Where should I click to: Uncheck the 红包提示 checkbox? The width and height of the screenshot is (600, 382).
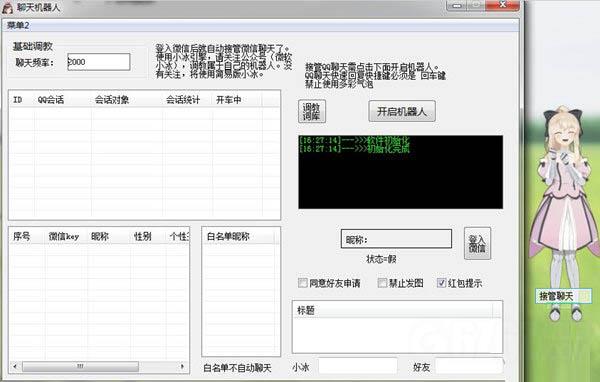pos(442,283)
